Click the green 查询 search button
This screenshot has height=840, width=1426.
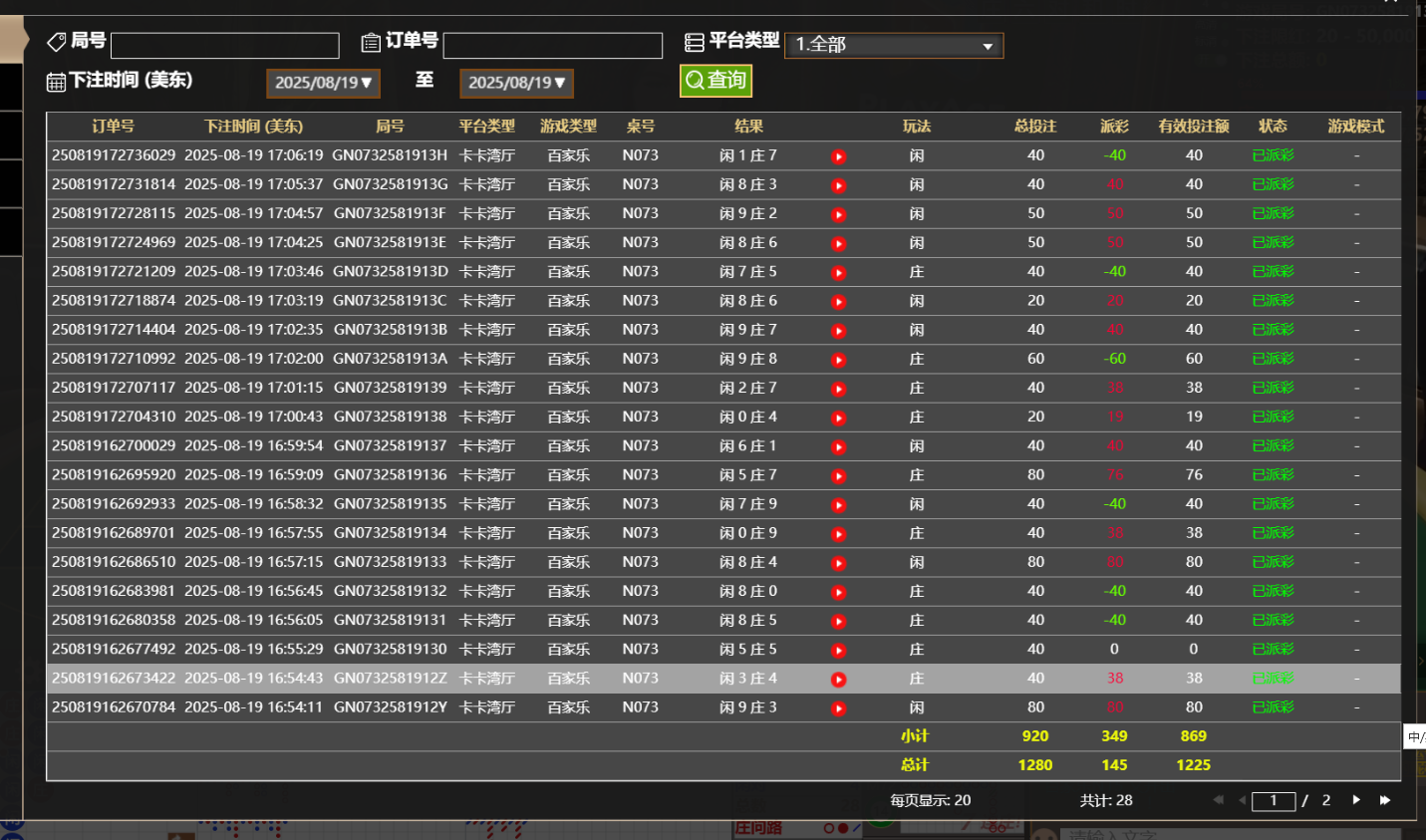point(715,81)
